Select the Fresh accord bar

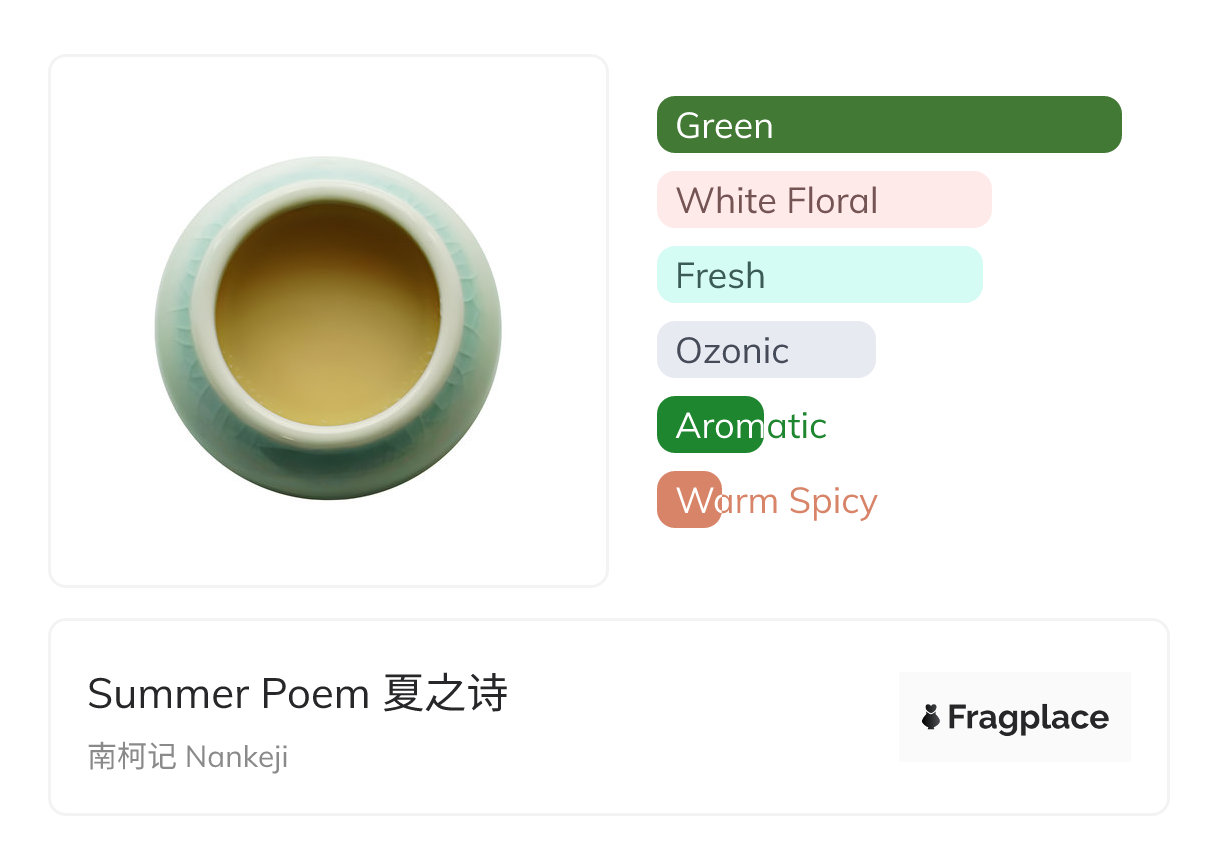point(819,275)
